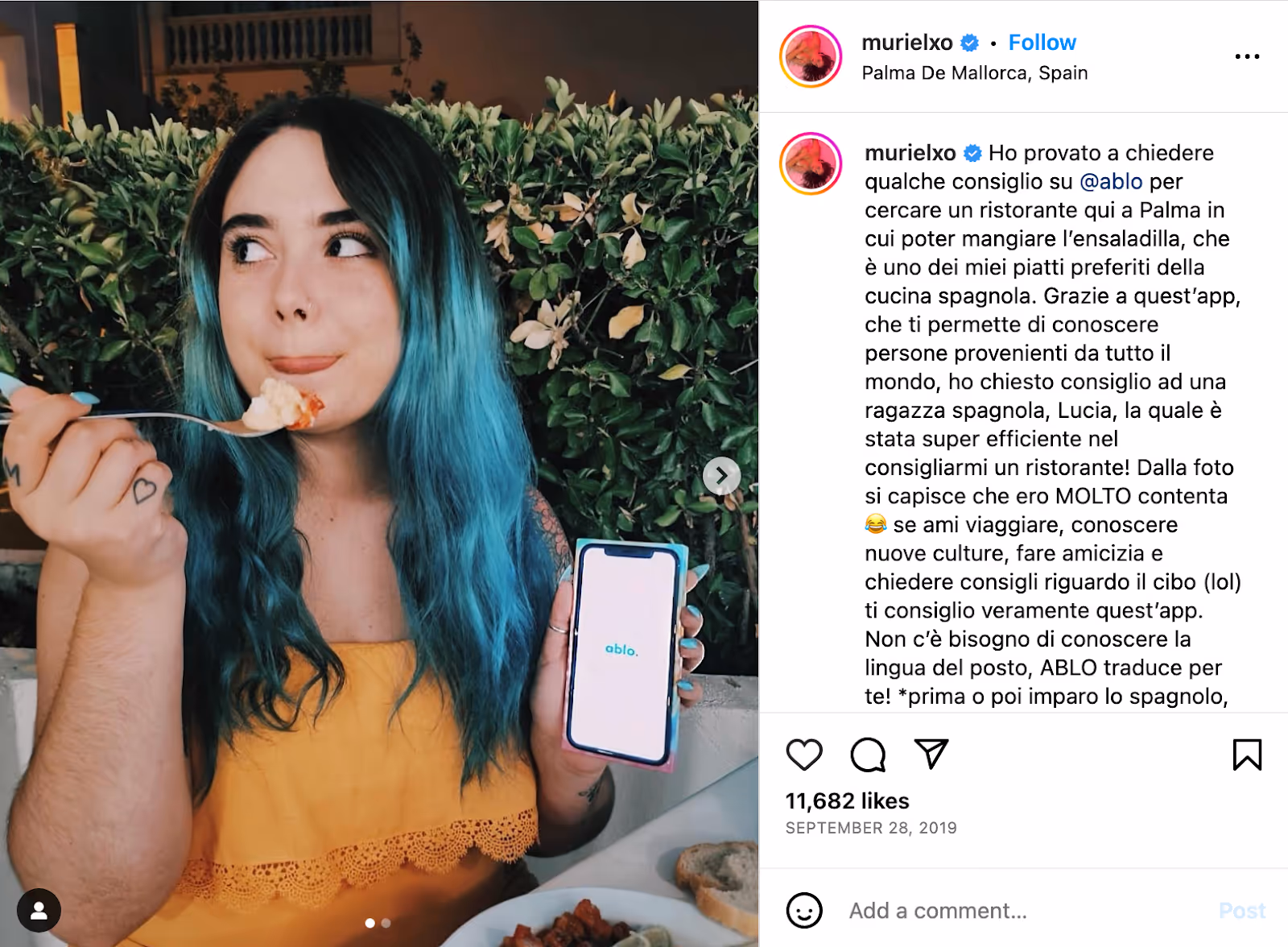Open the @ablo mention link
The image size is (1288, 947).
coord(1111,182)
